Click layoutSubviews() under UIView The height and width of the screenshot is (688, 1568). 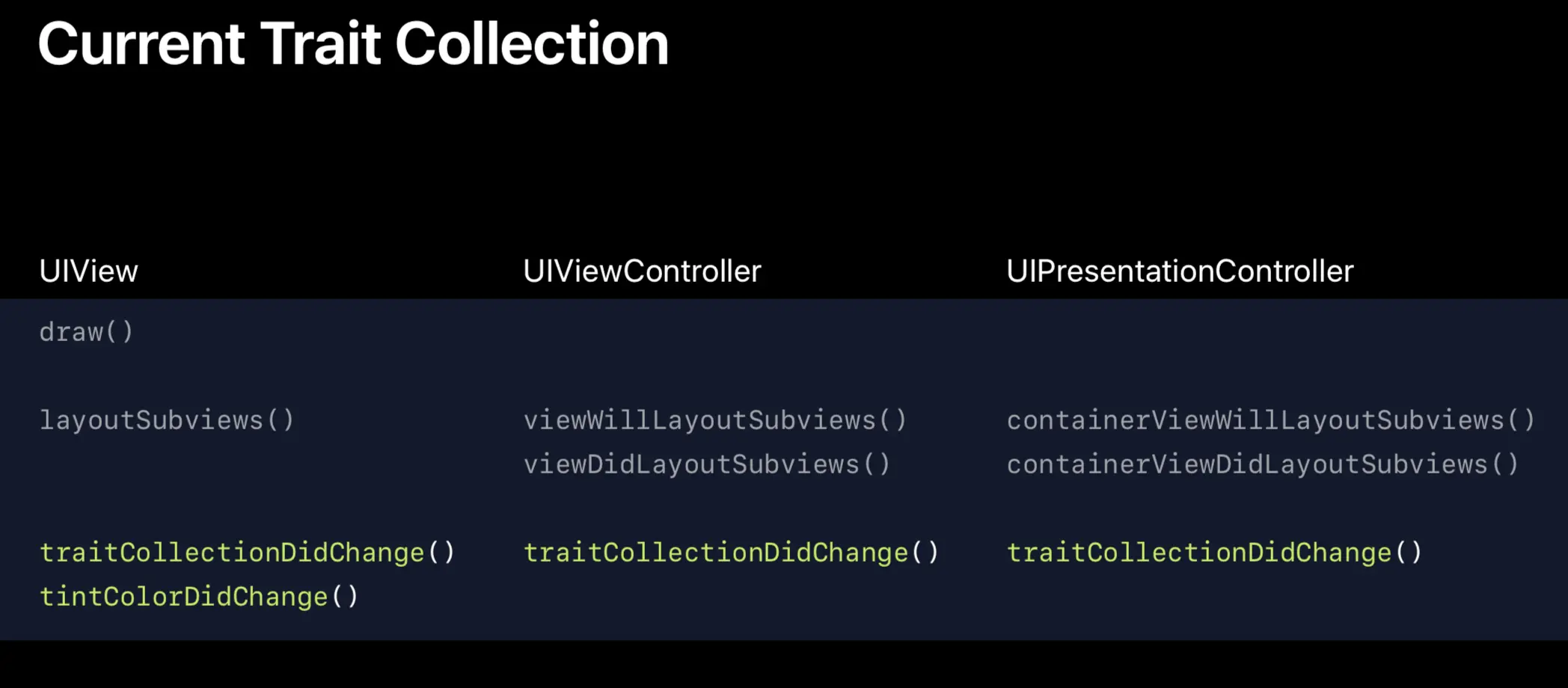[167, 420]
